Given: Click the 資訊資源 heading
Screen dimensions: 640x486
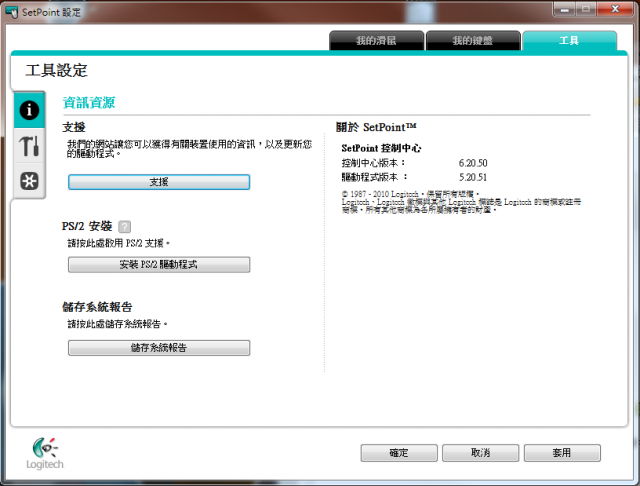Looking at the screenshot, I should pyautogui.click(x=89, y=102).
